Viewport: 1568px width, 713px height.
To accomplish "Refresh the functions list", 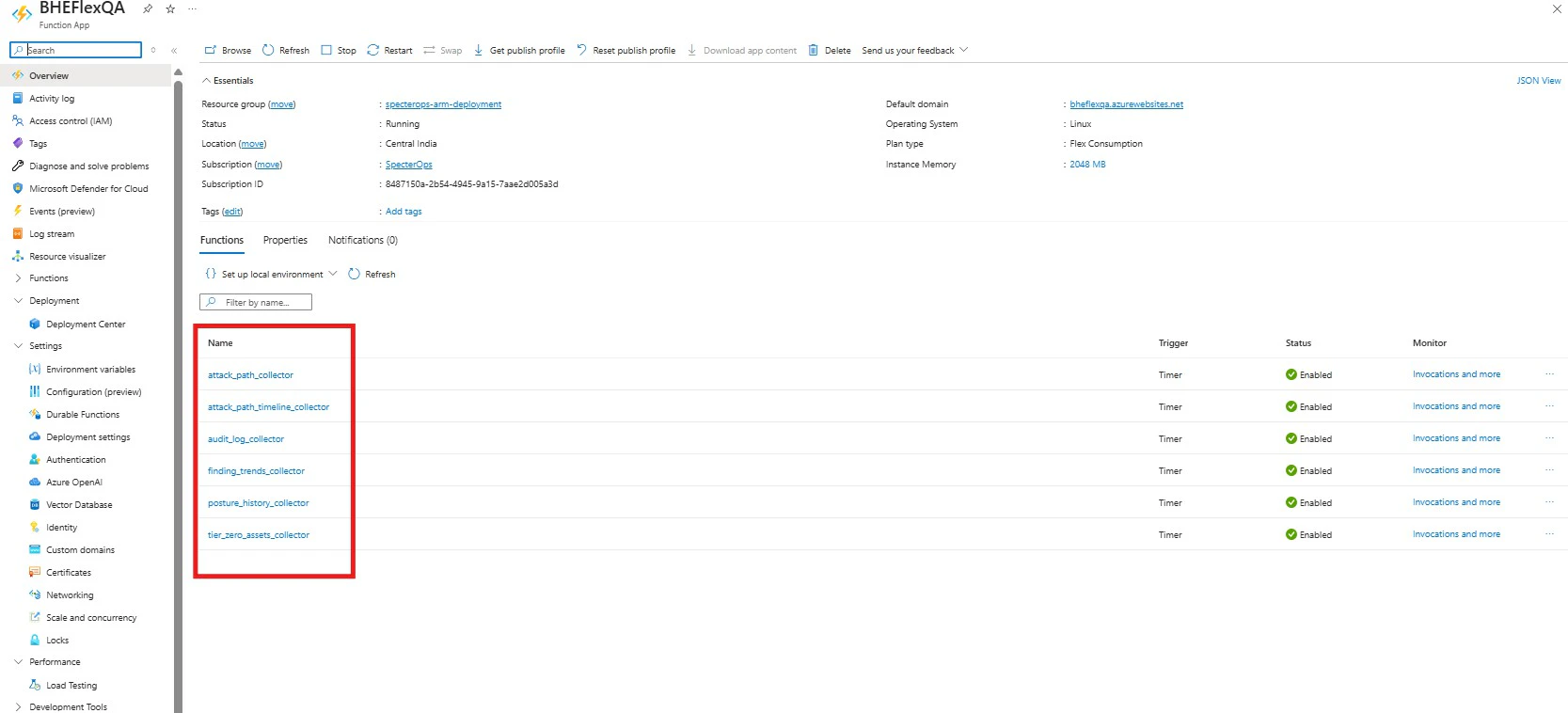I will tap(372, 274).
